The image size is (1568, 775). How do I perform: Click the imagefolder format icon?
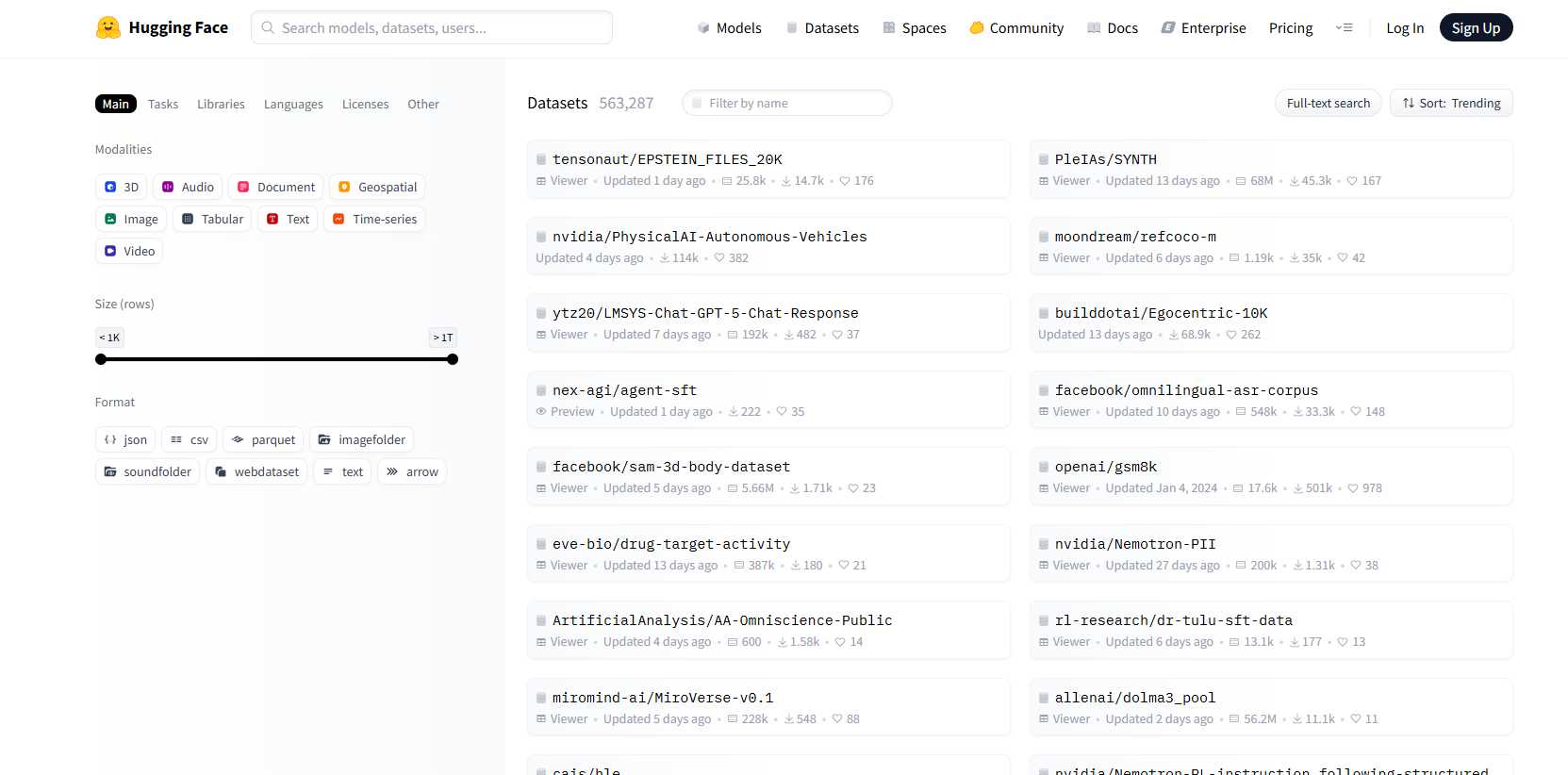click(324, 439)
